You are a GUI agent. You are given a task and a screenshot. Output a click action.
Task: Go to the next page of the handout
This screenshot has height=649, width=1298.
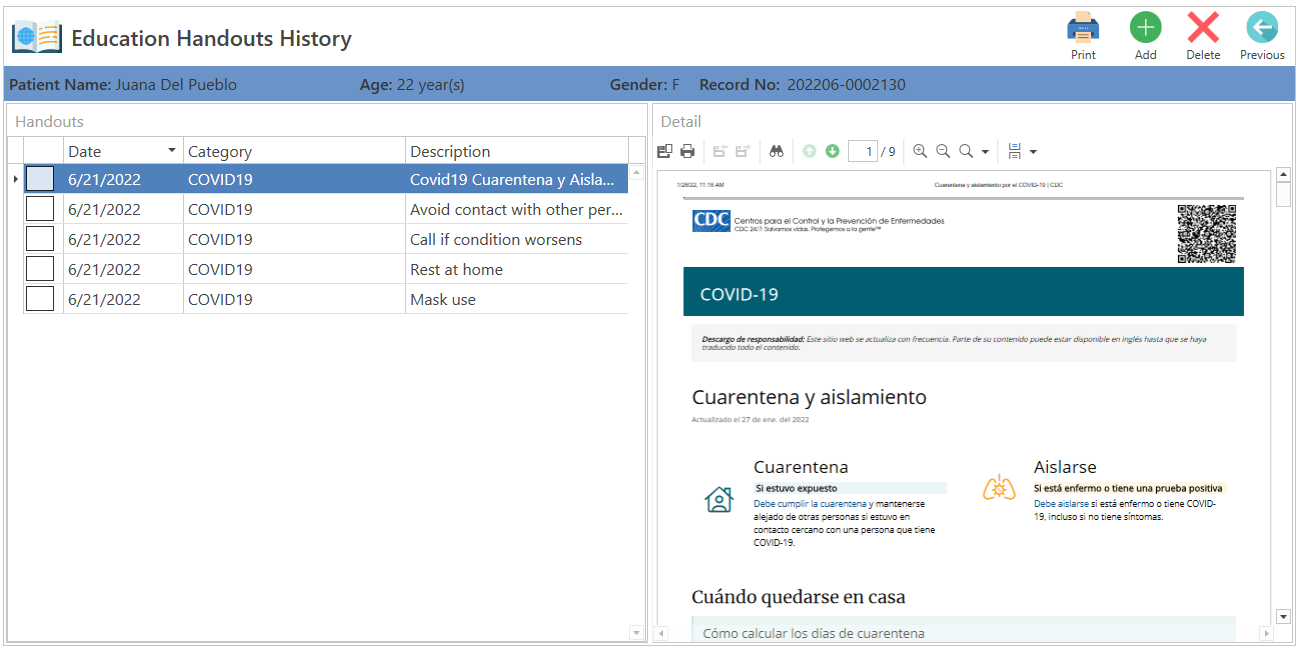pyautogui.click(x=831, y=150)
